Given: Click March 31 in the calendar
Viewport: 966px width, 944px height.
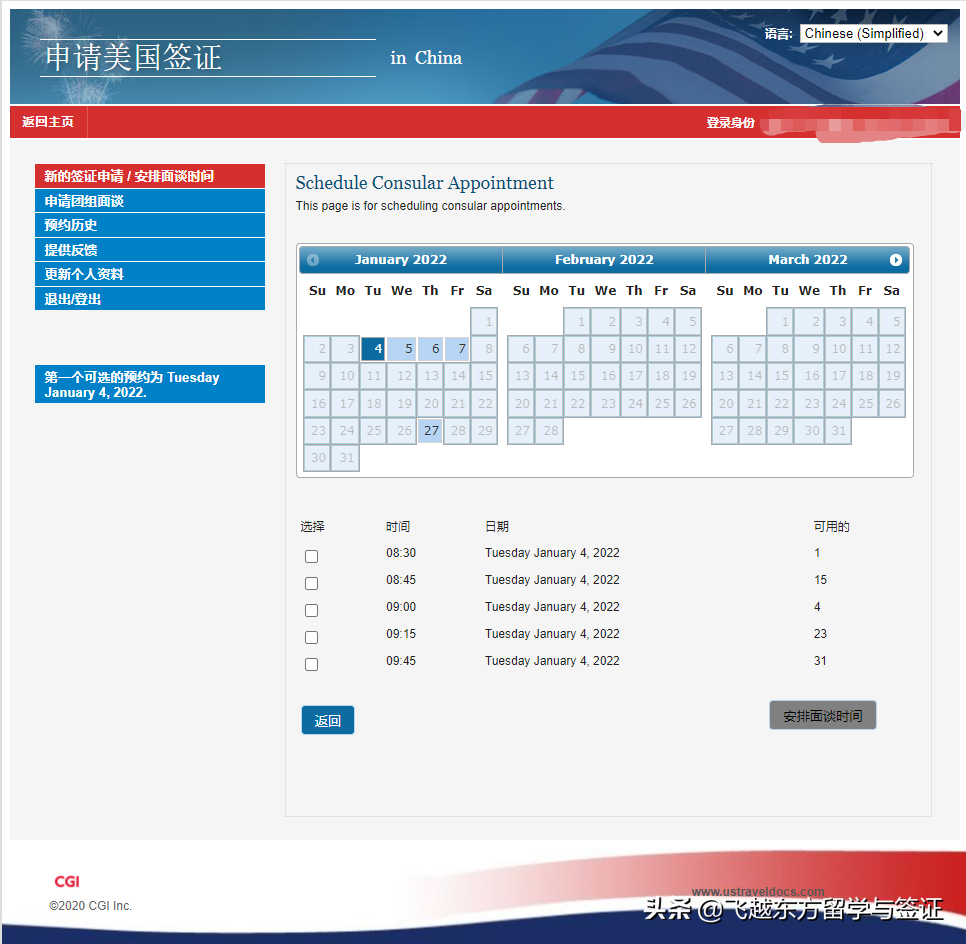Looking at the screenshot, I should point(838,431).
